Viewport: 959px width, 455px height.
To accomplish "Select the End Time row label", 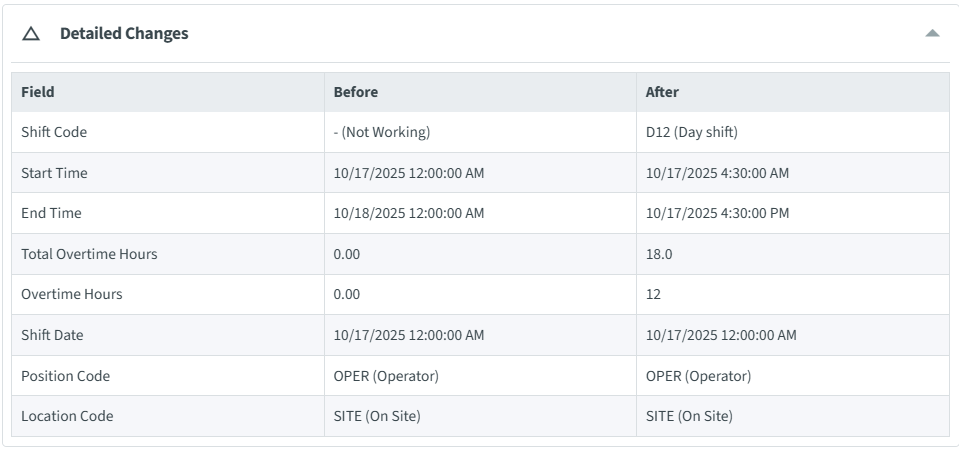I will pyautogui.click(x=51, y=213).
